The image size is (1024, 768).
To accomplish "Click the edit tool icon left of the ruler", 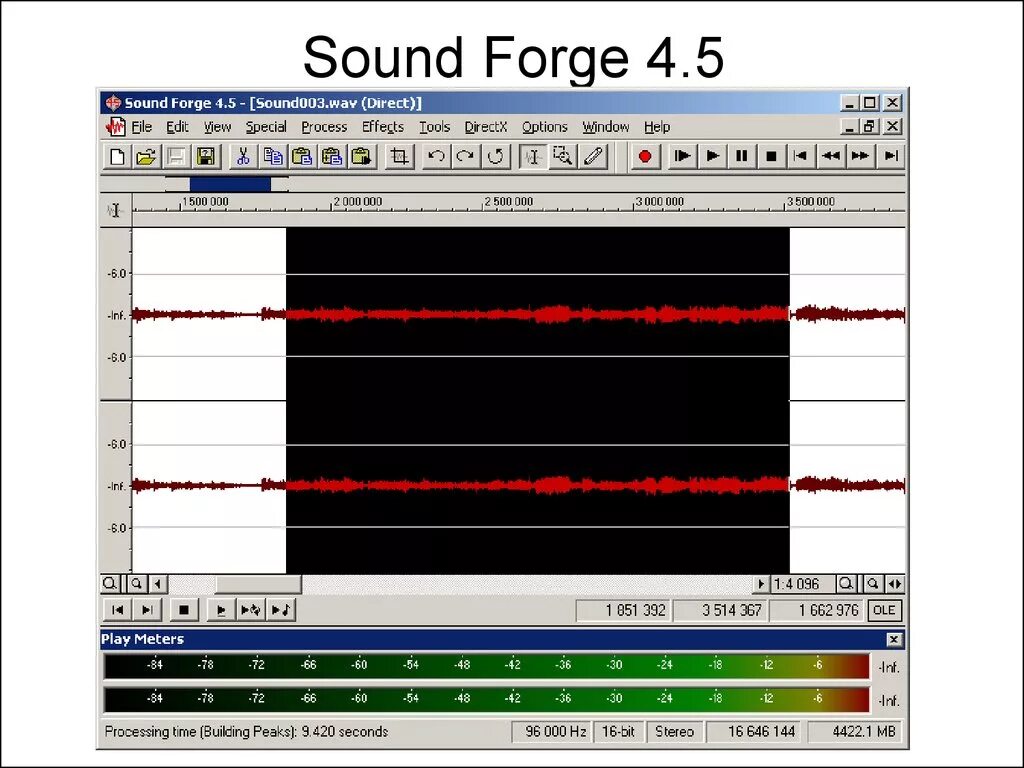I will click(115, 210).
